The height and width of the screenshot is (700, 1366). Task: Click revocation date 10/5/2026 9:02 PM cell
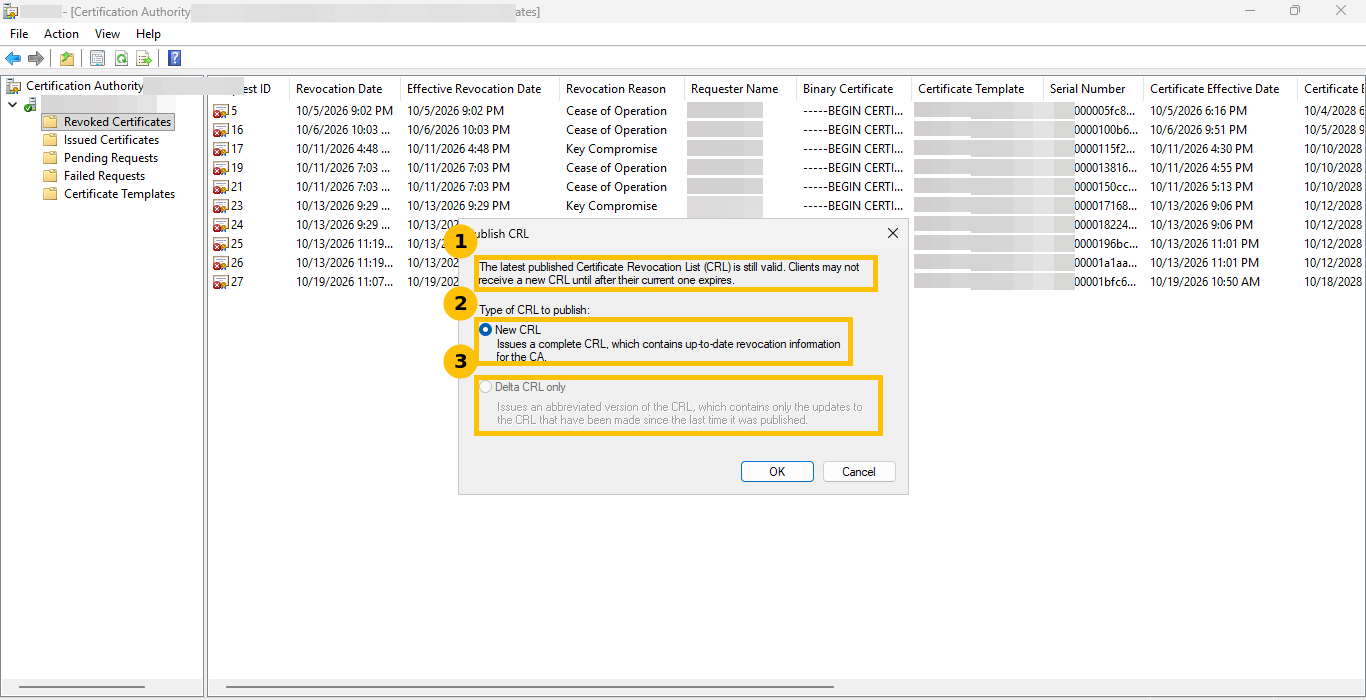pos(344,111)
